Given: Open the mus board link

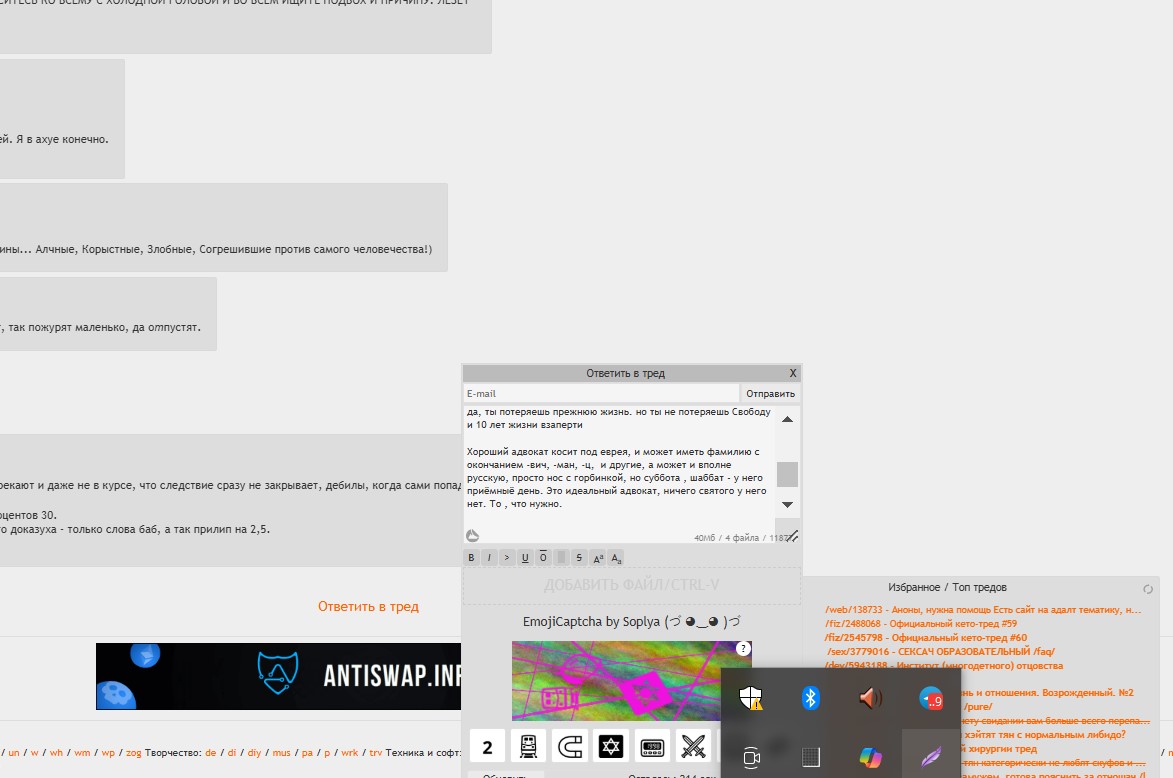Looking at the screenshot, I should [281, 753].
